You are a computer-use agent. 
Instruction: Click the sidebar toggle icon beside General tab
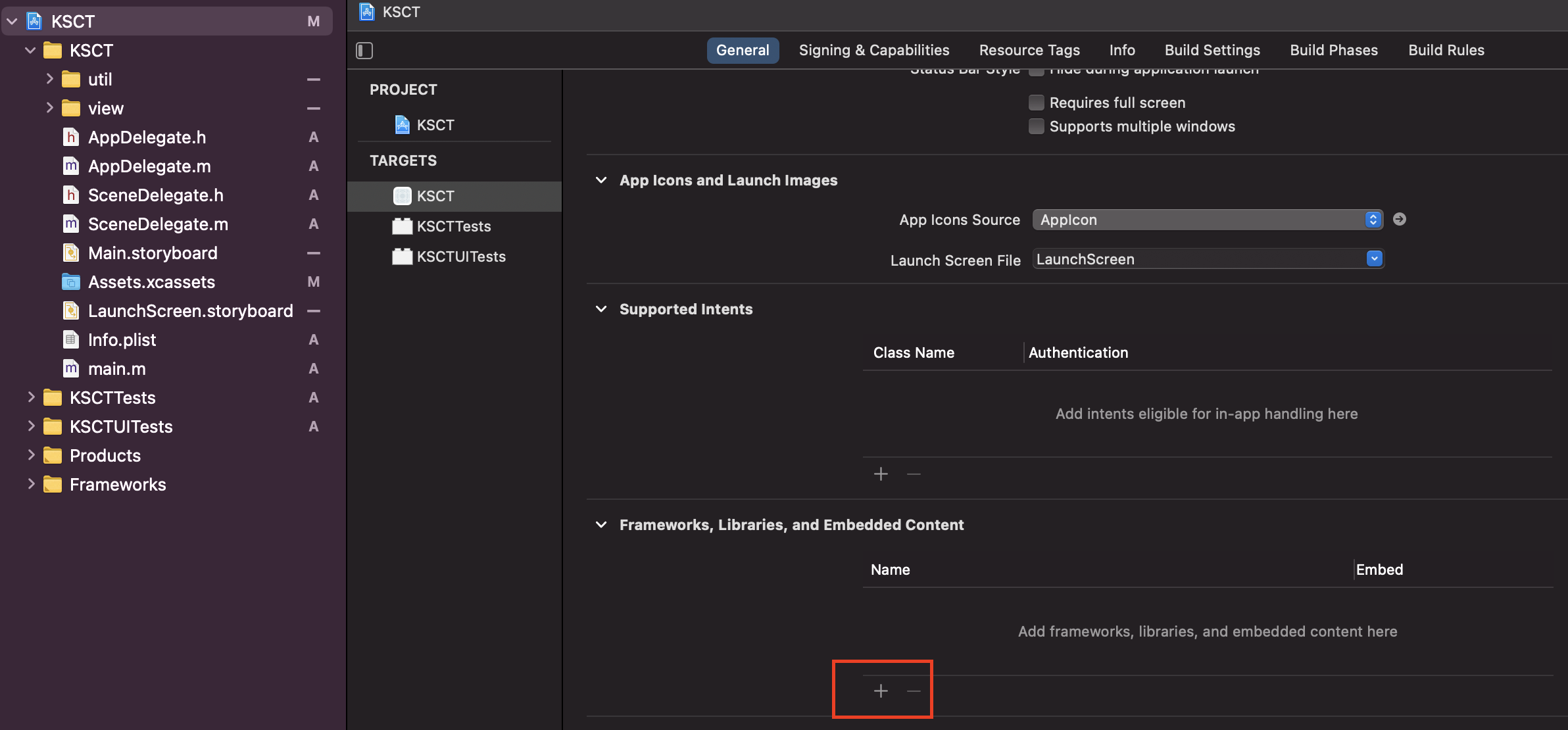[364, 51]
